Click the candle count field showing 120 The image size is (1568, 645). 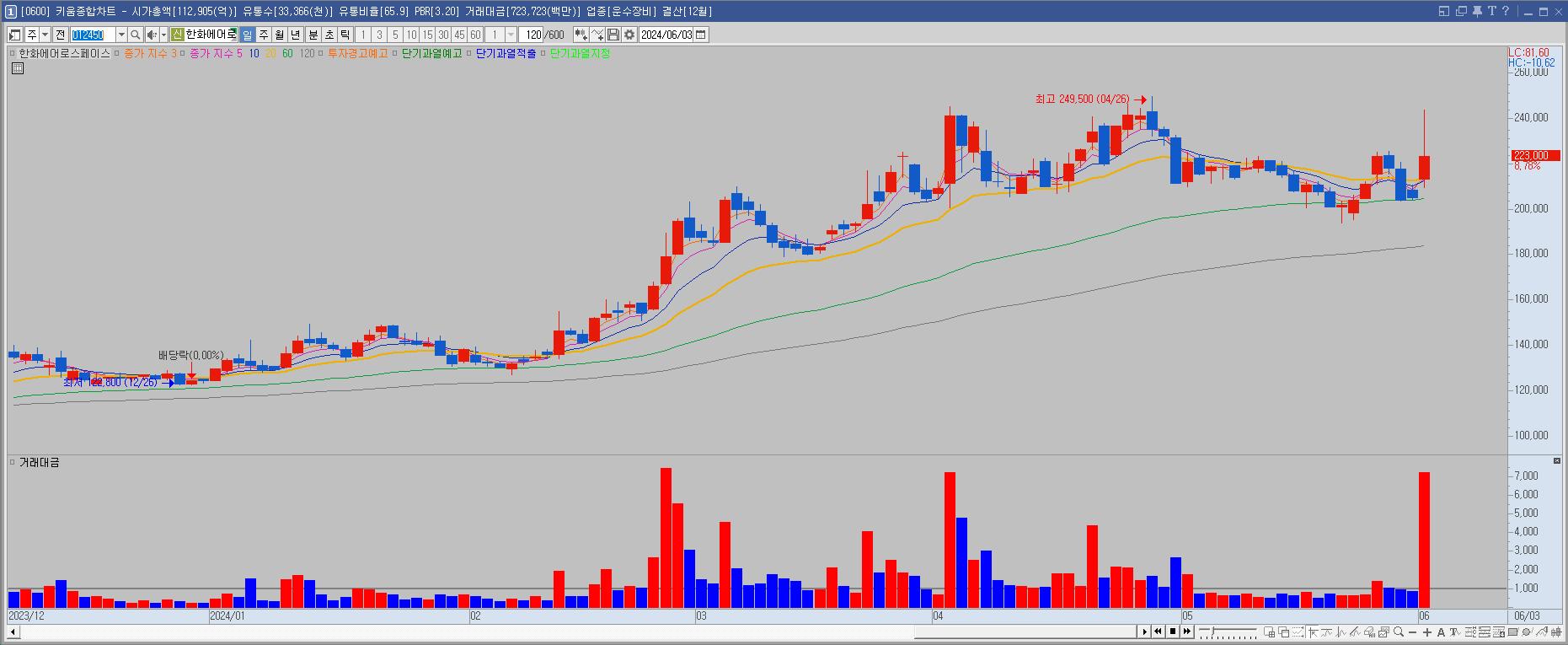click(531, 35)
